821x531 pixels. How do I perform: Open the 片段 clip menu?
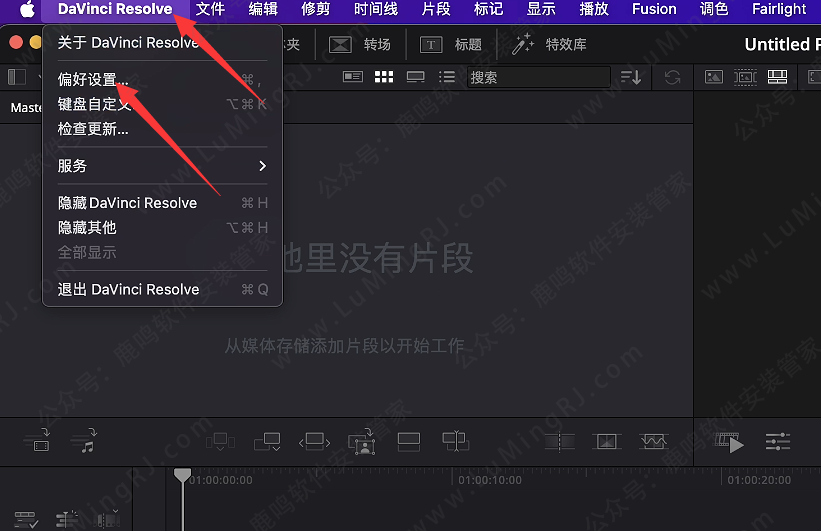point(436,9)
